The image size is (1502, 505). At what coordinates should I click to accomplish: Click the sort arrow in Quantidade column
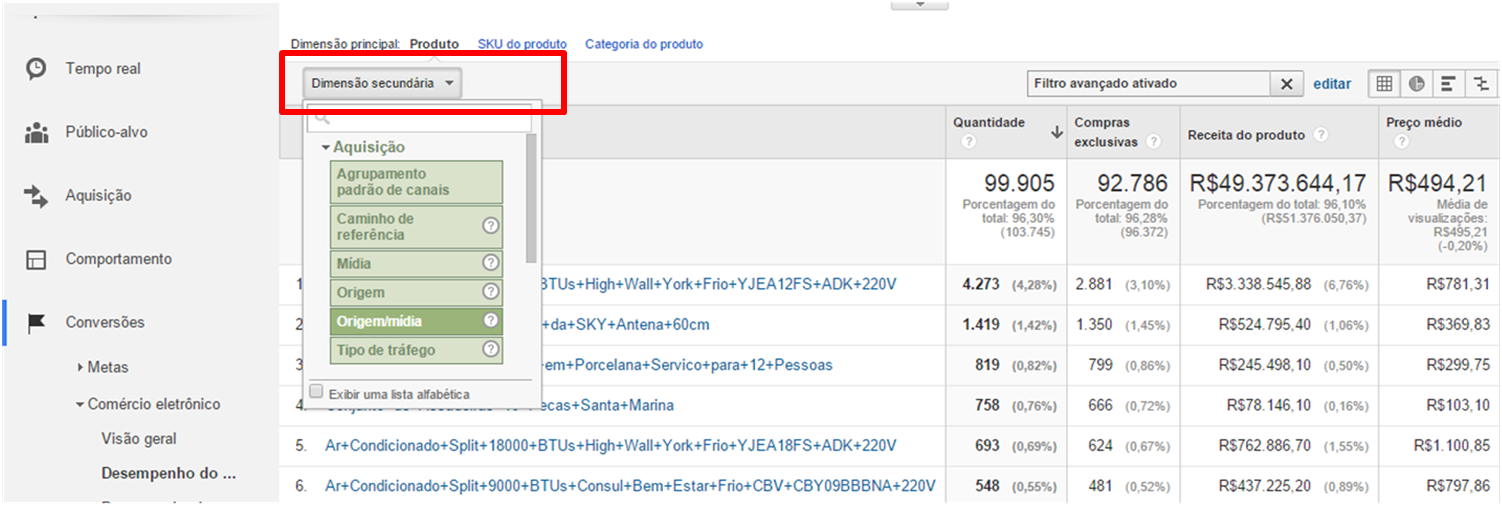[x=1056, y=132]
